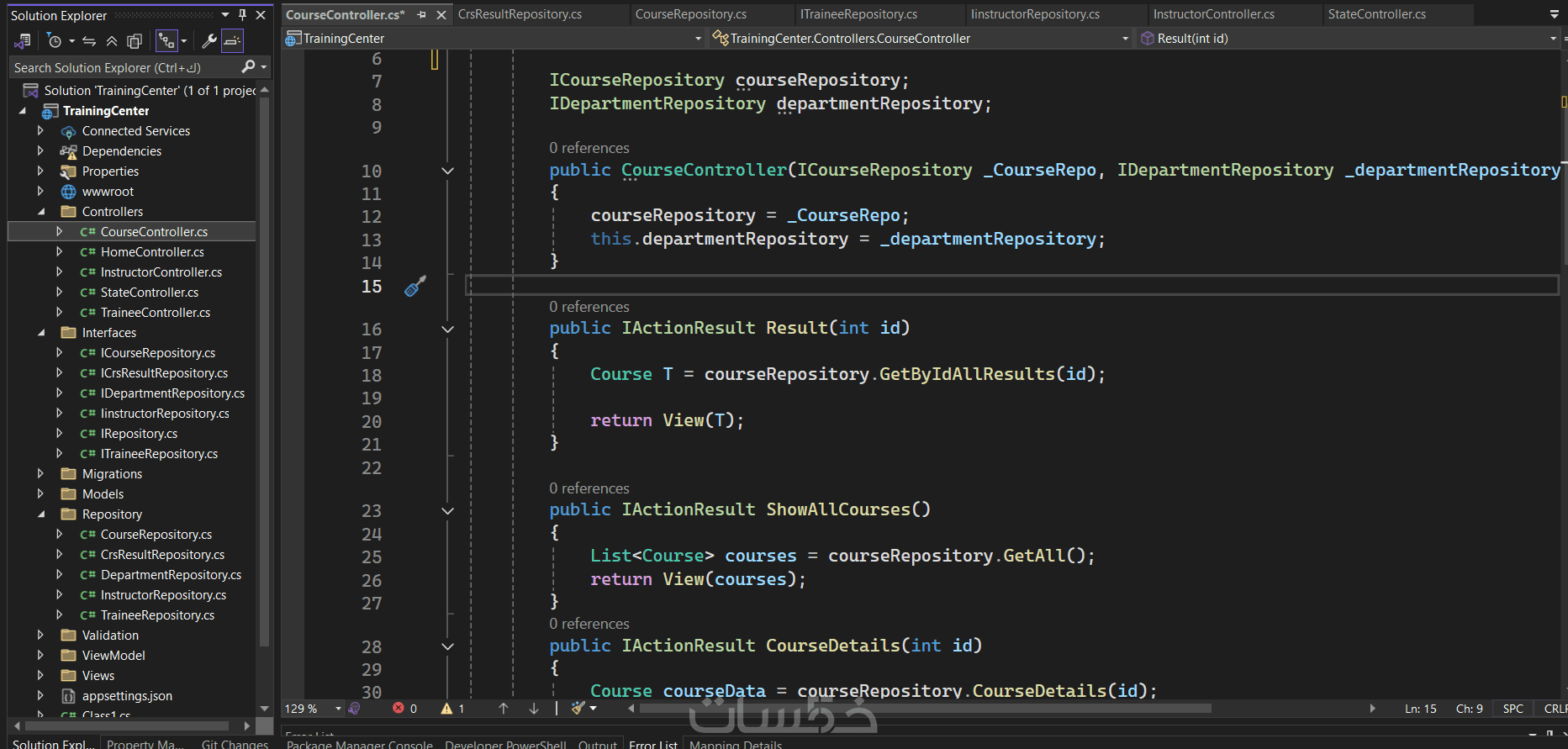Screen dimensions: 1568x749
Task: Click the code cleanup broom icon
Action: point(578,709)
